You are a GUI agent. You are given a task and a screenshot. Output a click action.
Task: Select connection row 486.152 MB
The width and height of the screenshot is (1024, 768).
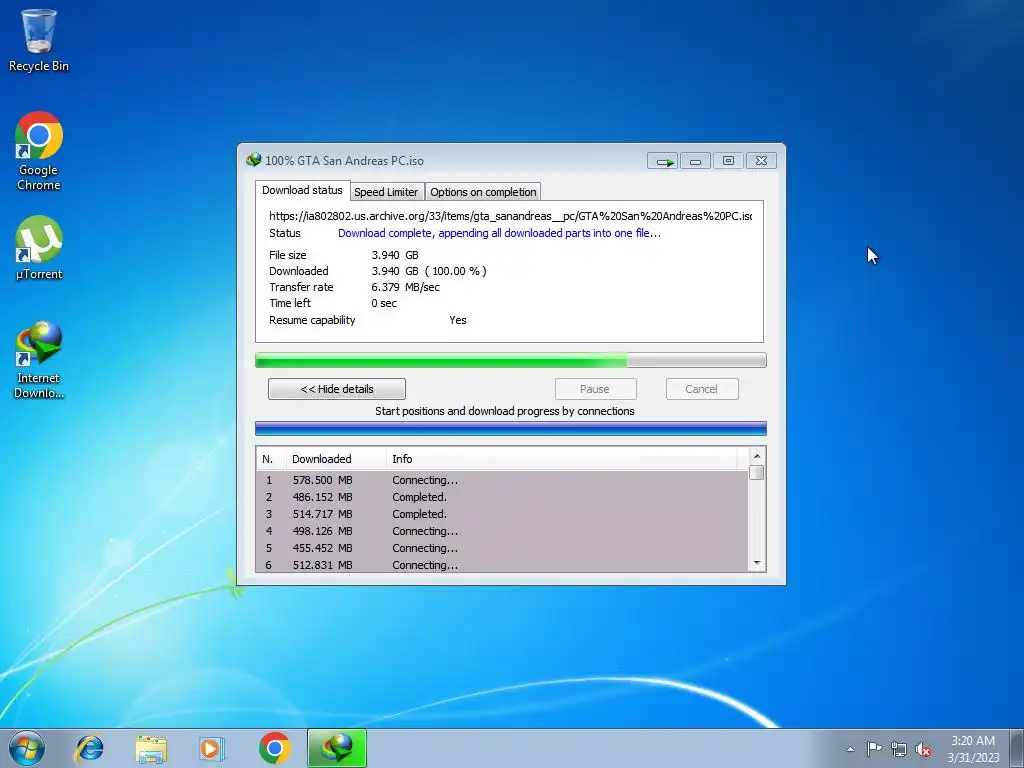pyautogui.click(x=502, y=497)
